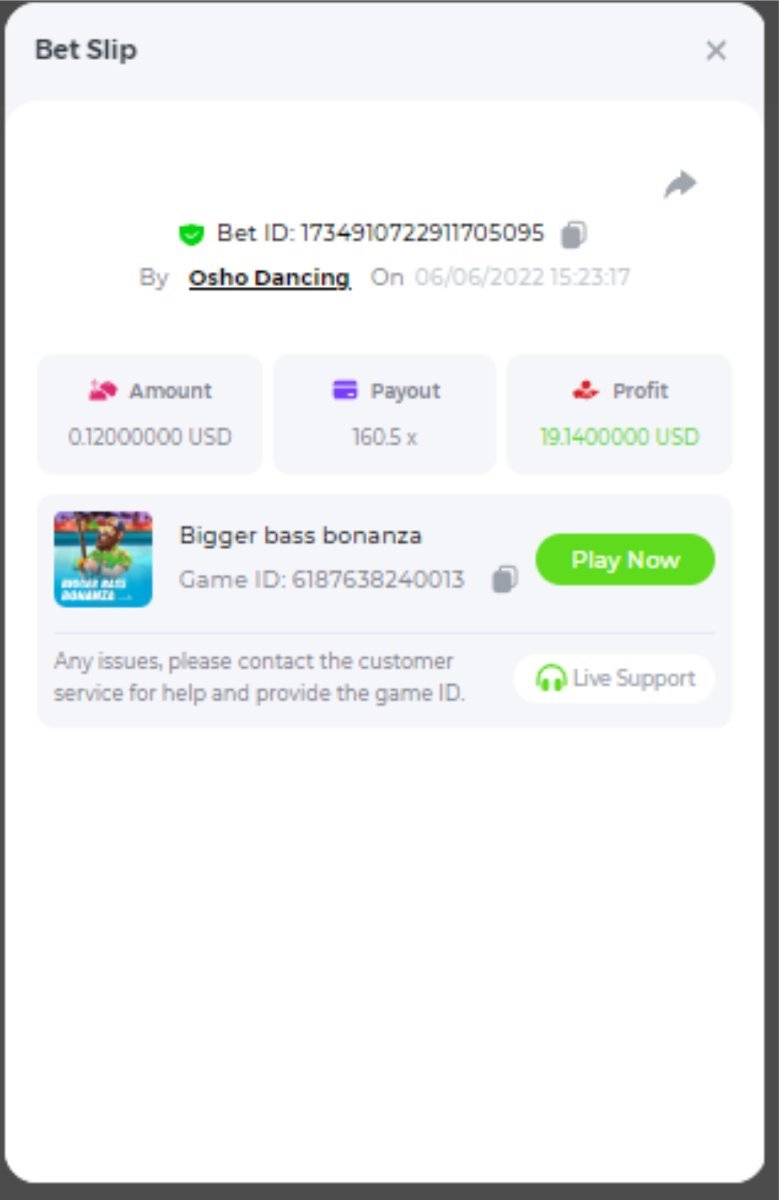Screen dimensions: 779x1200
Task: Click the 19.1400000 USD profit value
Action: pos(620,437)
